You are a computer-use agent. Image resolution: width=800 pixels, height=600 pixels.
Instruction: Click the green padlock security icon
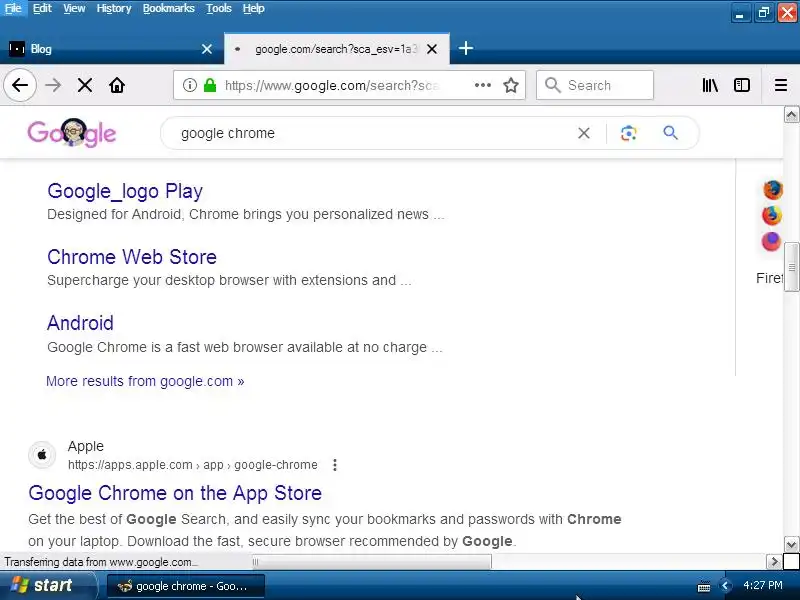coord(210,85)
